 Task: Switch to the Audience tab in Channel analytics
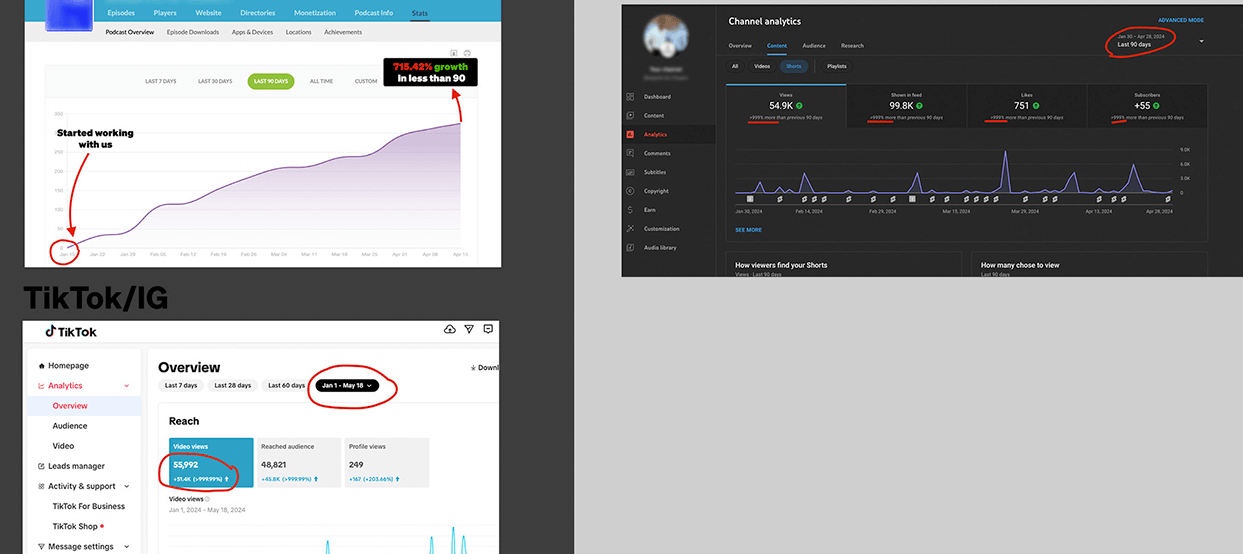[x=814, y=46]
